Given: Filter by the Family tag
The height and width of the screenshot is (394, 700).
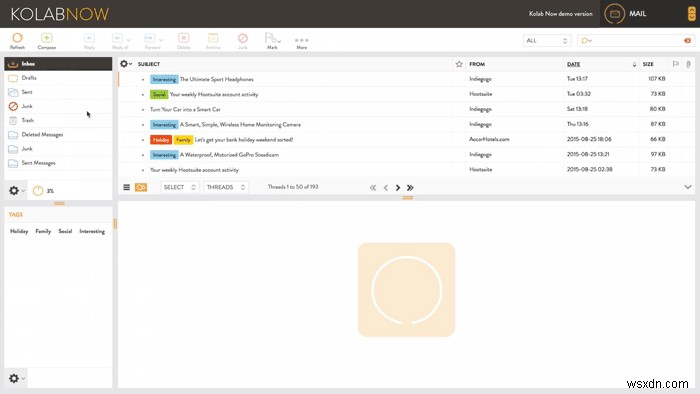Looking at the screenshot, I should pos(43,232).
